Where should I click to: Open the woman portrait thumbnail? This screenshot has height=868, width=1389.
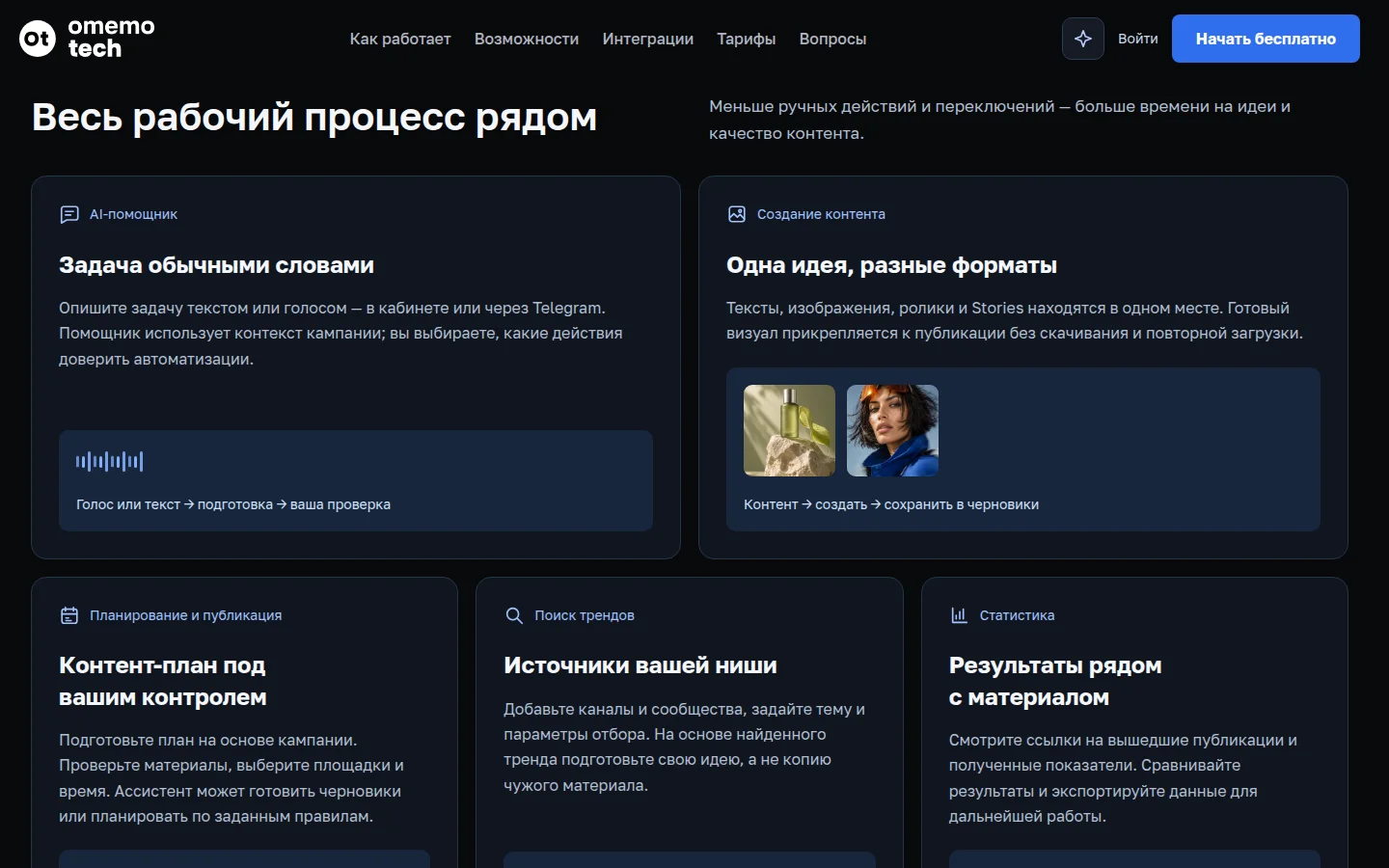pyautogui.click(x=892, y=430)
